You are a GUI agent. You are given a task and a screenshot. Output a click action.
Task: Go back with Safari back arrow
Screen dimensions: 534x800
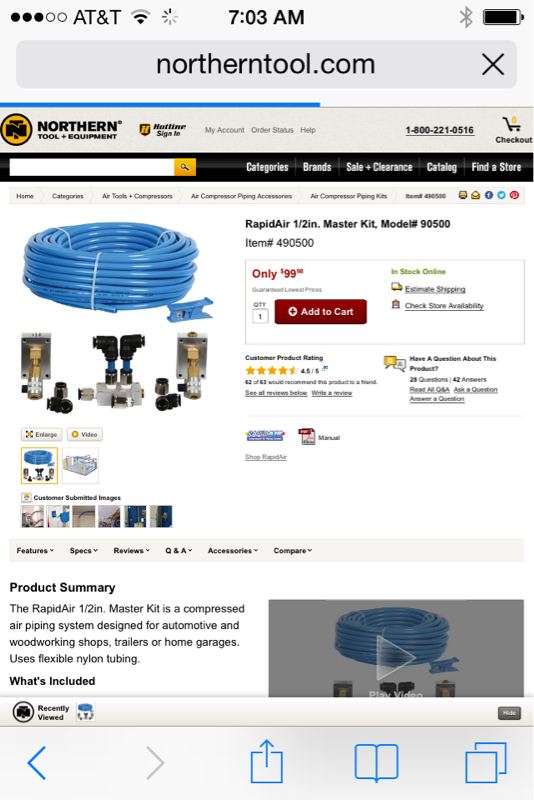(x=37, y=763)
